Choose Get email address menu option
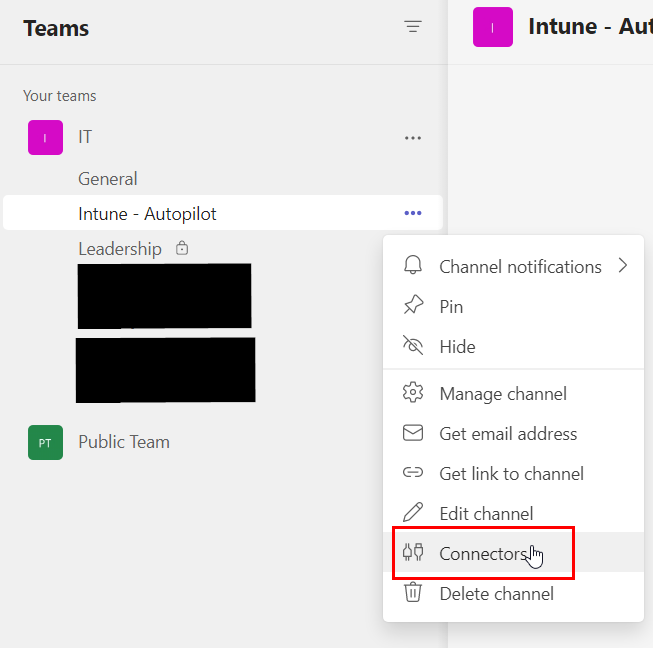This screenshot has height=648, width=653. pos(508,434)
